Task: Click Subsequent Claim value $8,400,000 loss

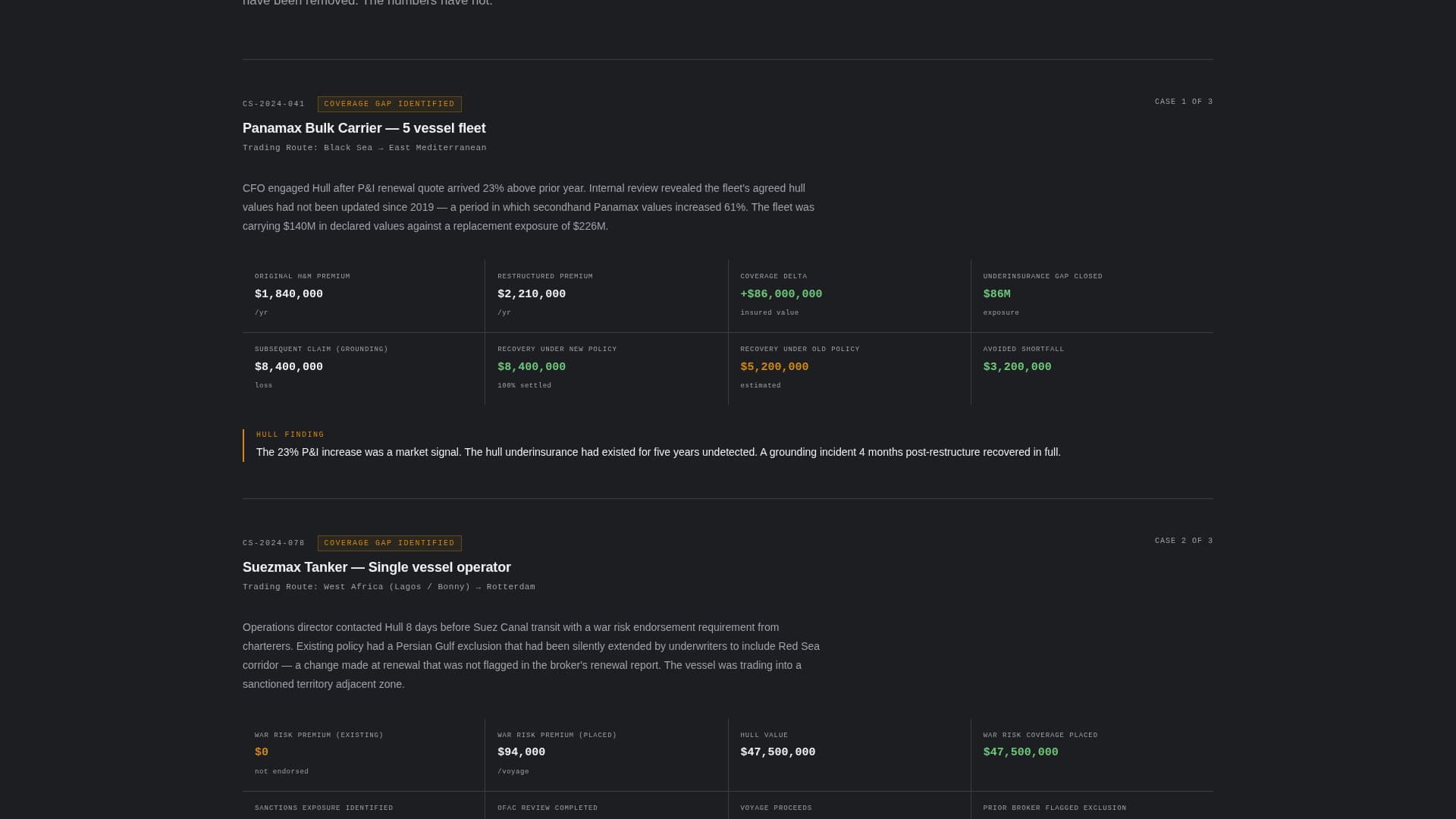Action: [289, 367]
